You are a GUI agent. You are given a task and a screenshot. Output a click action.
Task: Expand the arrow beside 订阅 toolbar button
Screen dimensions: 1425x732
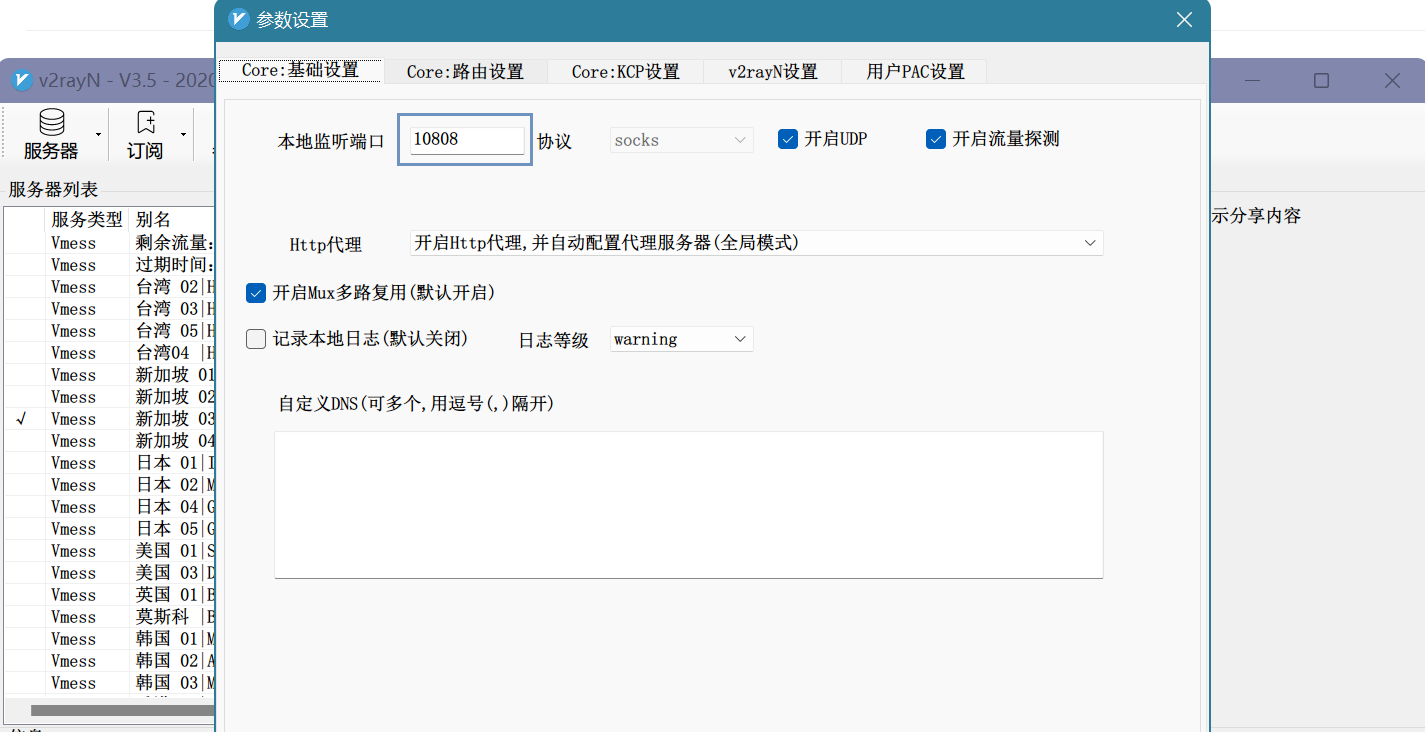coord(183,135)
